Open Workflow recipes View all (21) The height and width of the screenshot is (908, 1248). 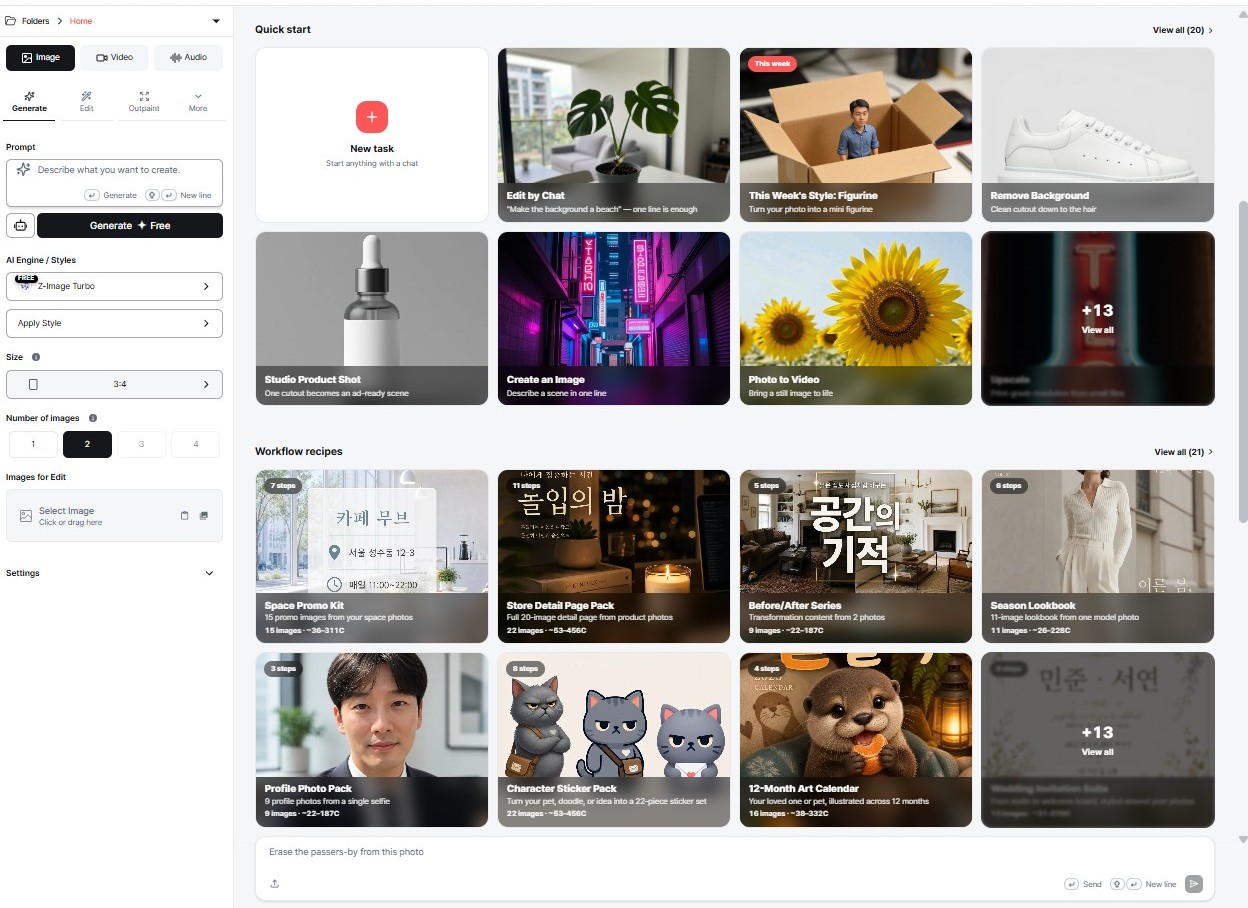pyautogui.click(x=1183, y=452)
